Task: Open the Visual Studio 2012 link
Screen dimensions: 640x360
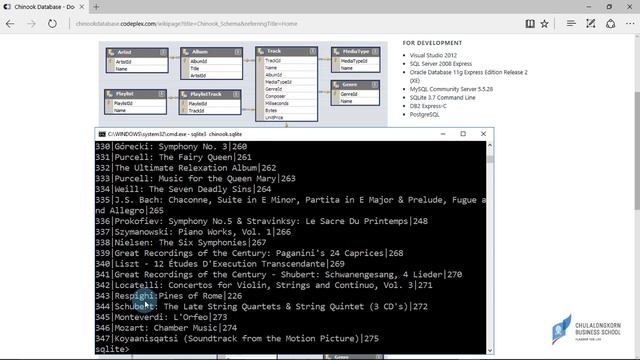Action: pos(433,55)
